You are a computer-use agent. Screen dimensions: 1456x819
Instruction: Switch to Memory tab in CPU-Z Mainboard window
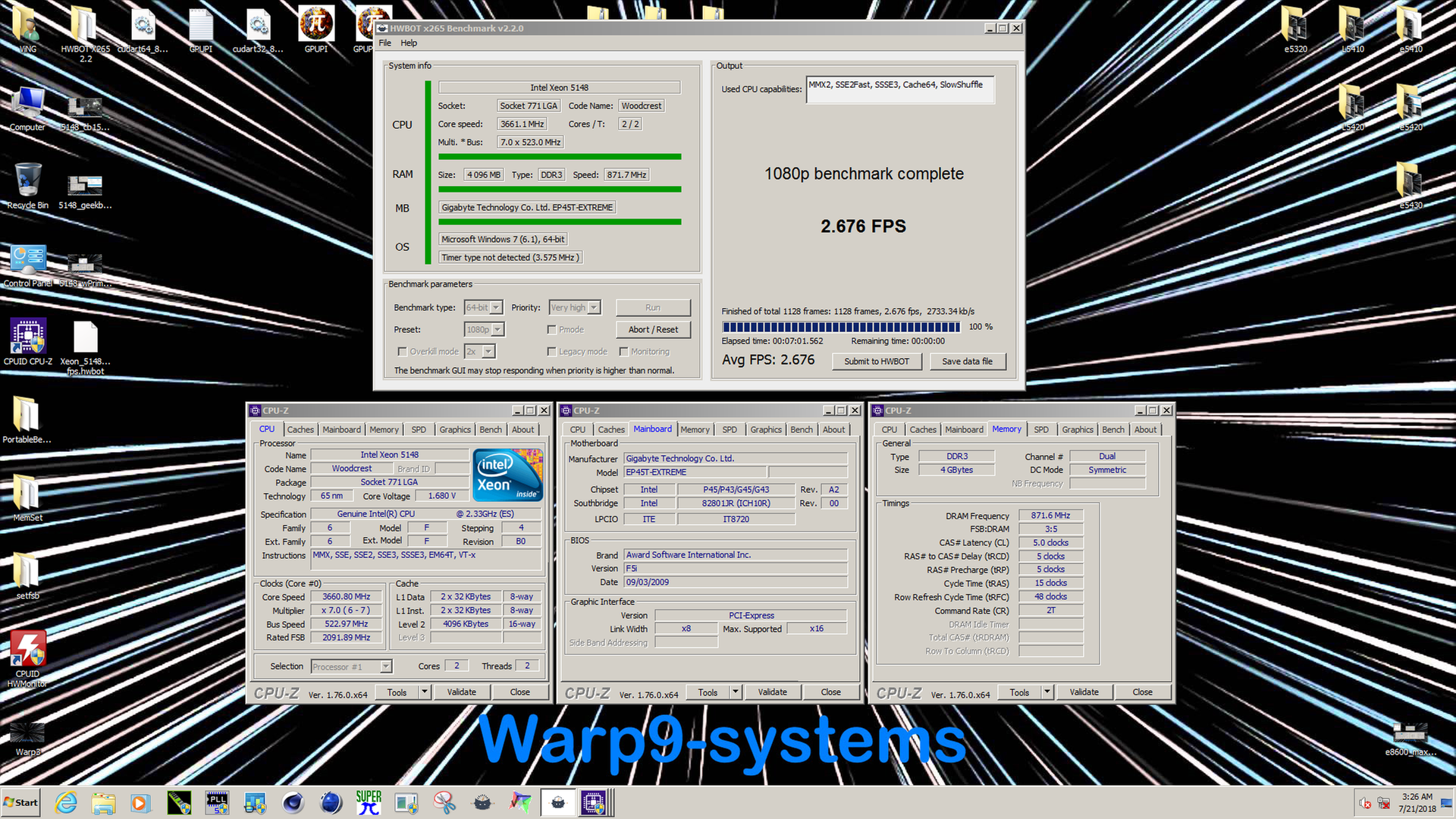695,430
